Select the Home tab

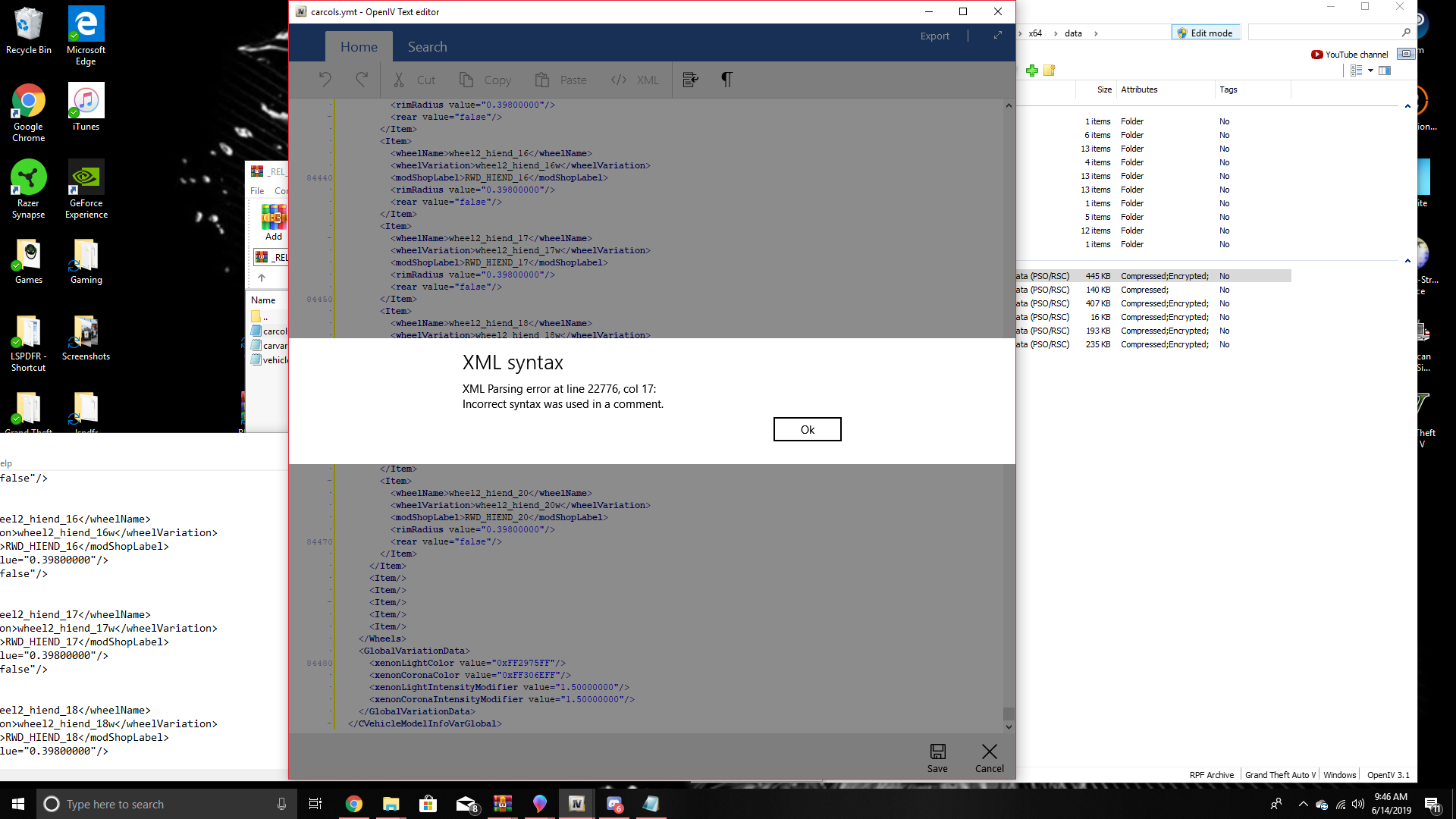(359, 47)
